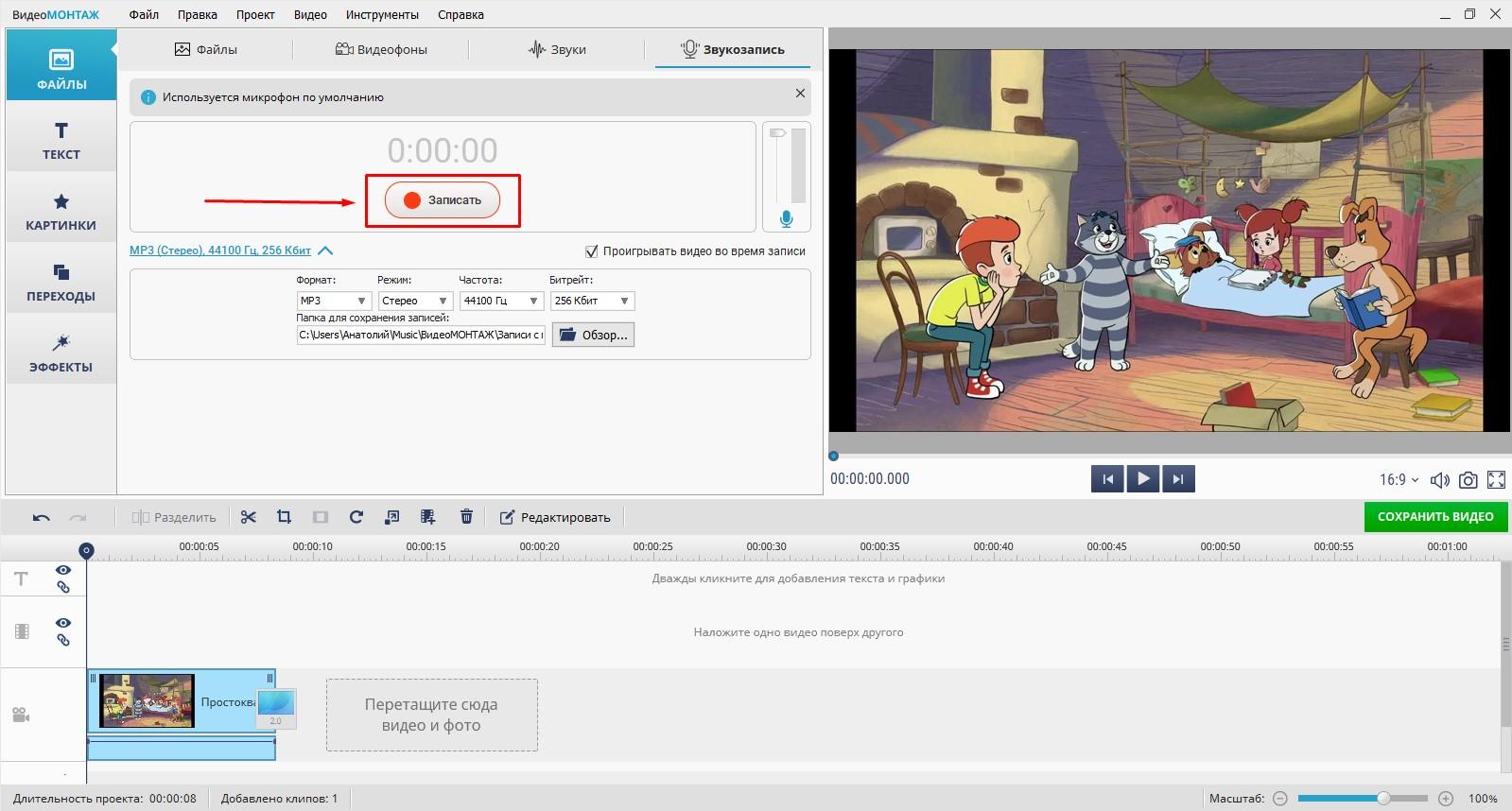
Task: Open the Битрейт 256 Кбит dropdown
Action: (x=592, y=301)
